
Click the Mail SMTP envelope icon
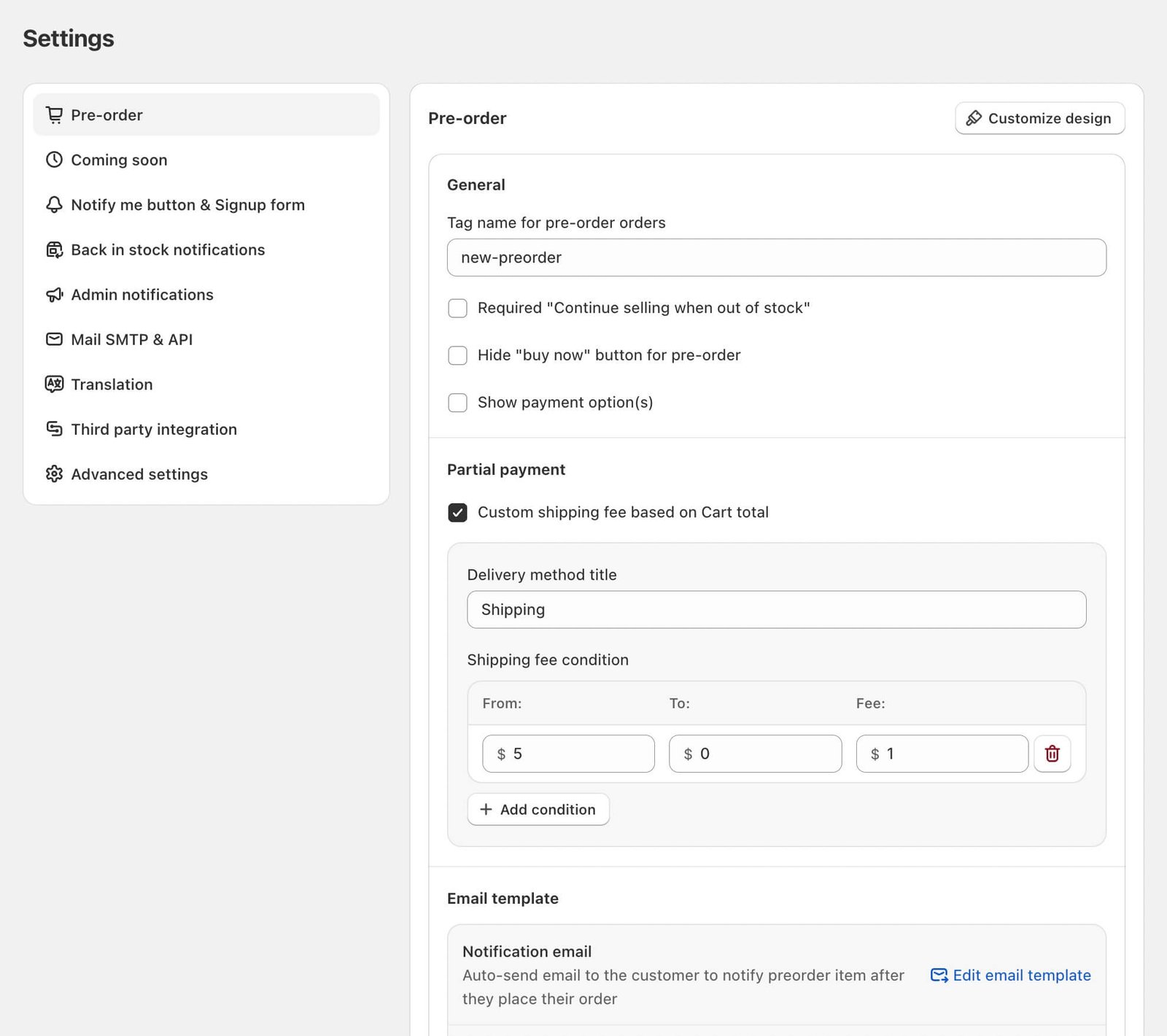point(54,339)
